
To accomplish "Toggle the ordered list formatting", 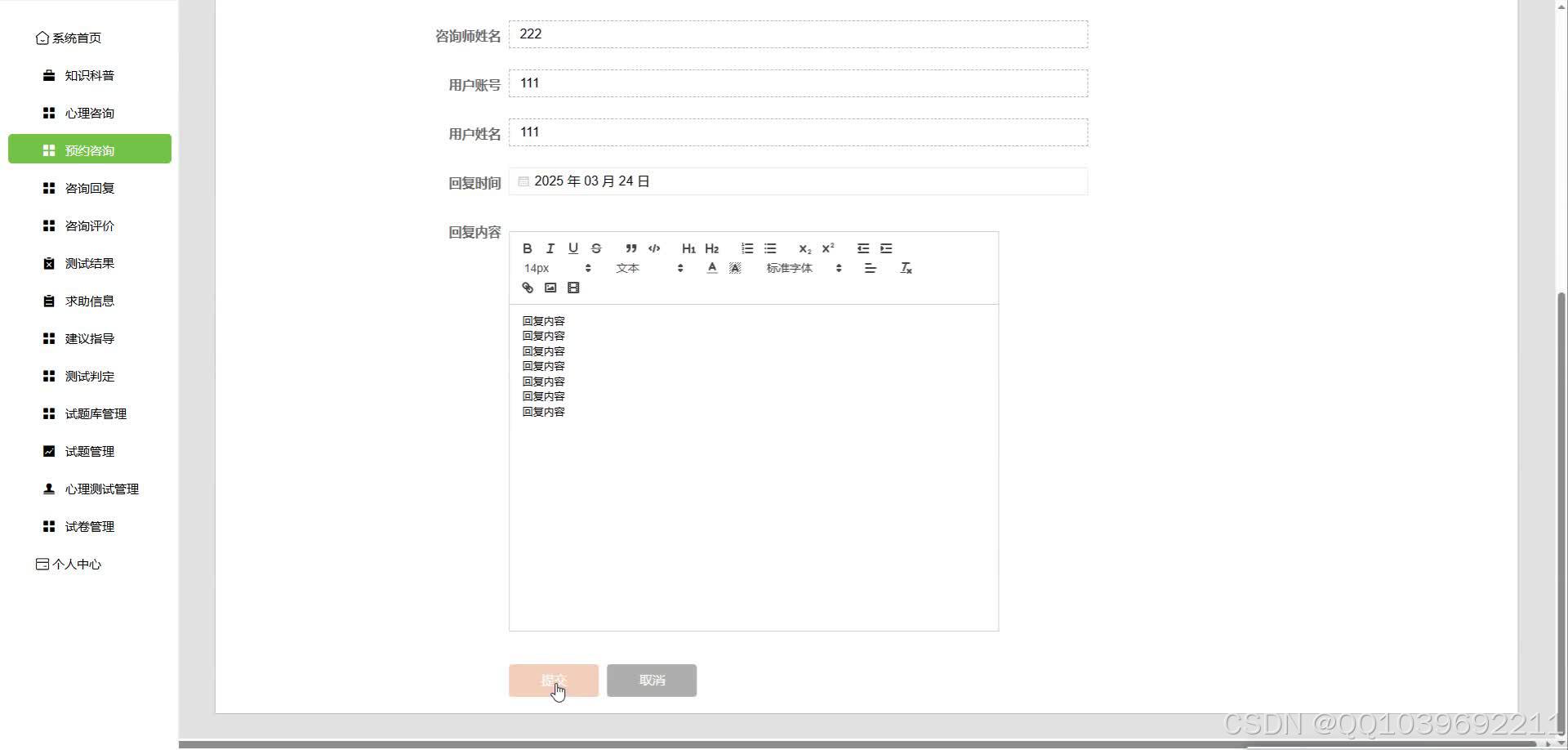I will [x=746, y=248].
